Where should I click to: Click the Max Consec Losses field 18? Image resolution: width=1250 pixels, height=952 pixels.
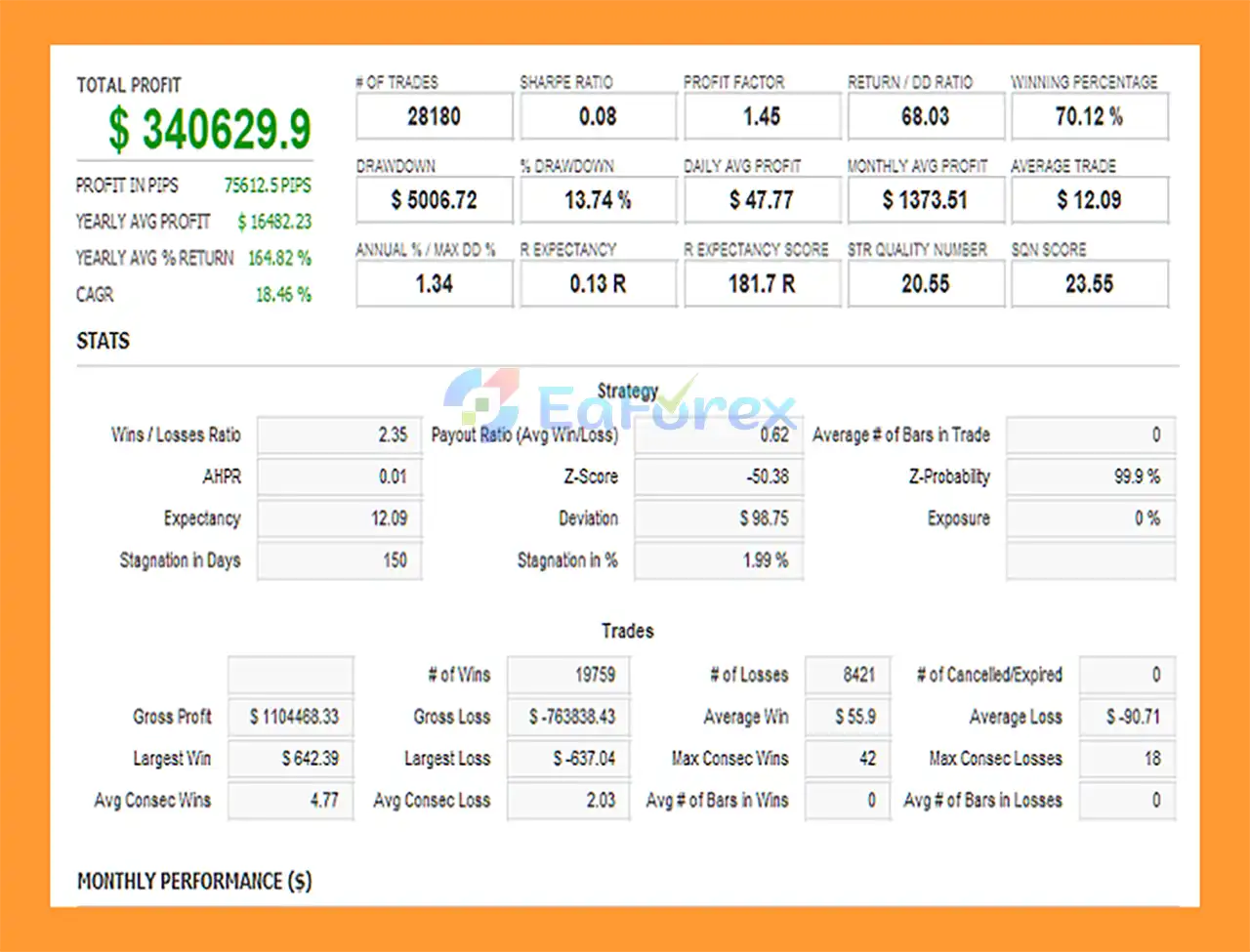click(x=1127, y=760)
